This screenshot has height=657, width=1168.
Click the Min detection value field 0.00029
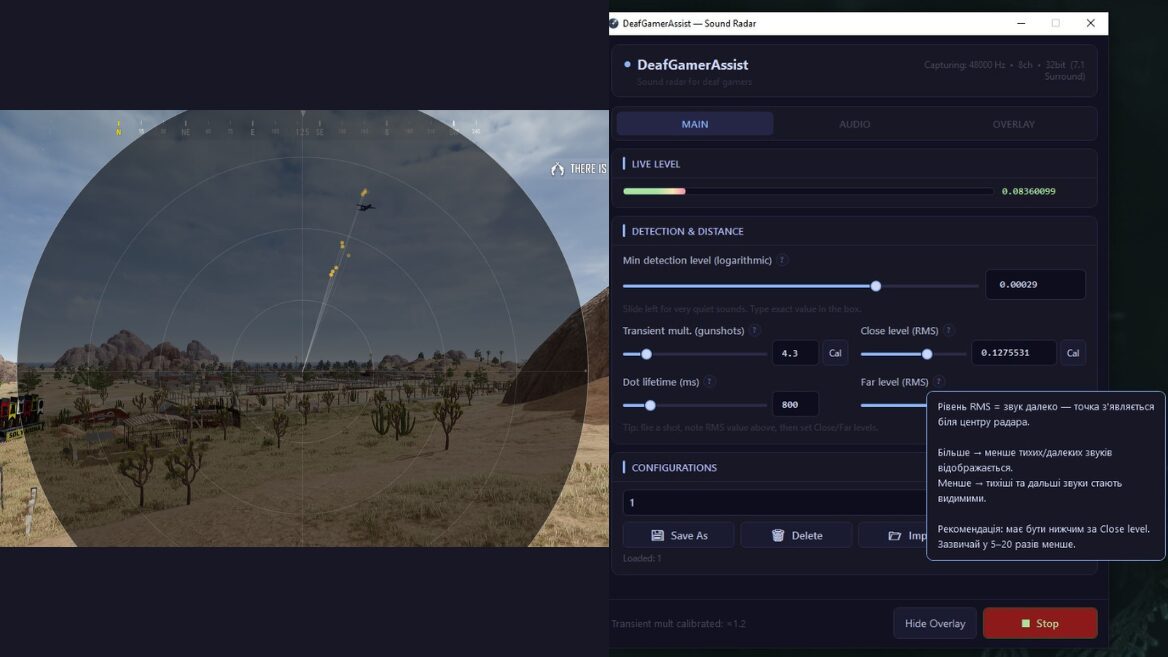click(x=1034, y=285)
